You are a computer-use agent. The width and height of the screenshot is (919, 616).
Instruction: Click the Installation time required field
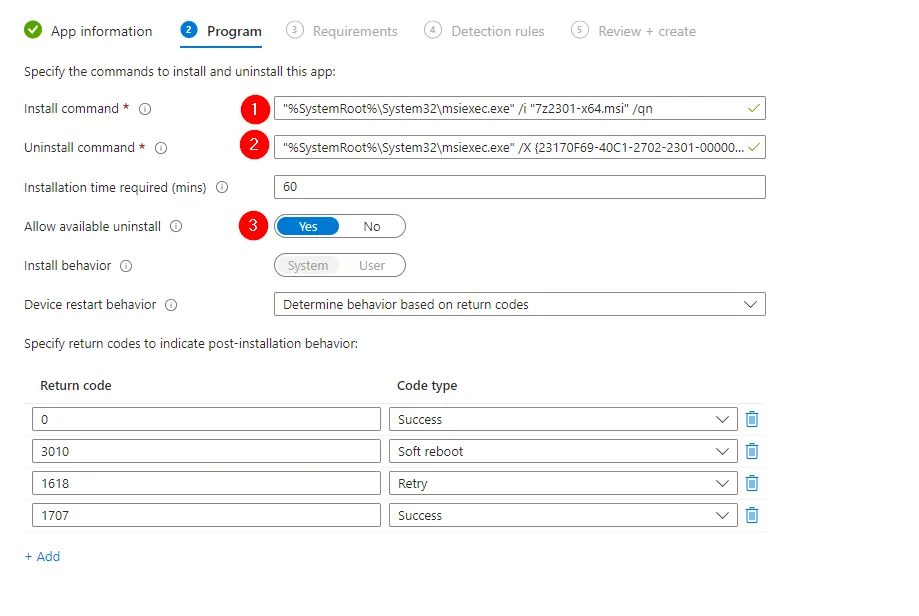[x=519, y=187]
